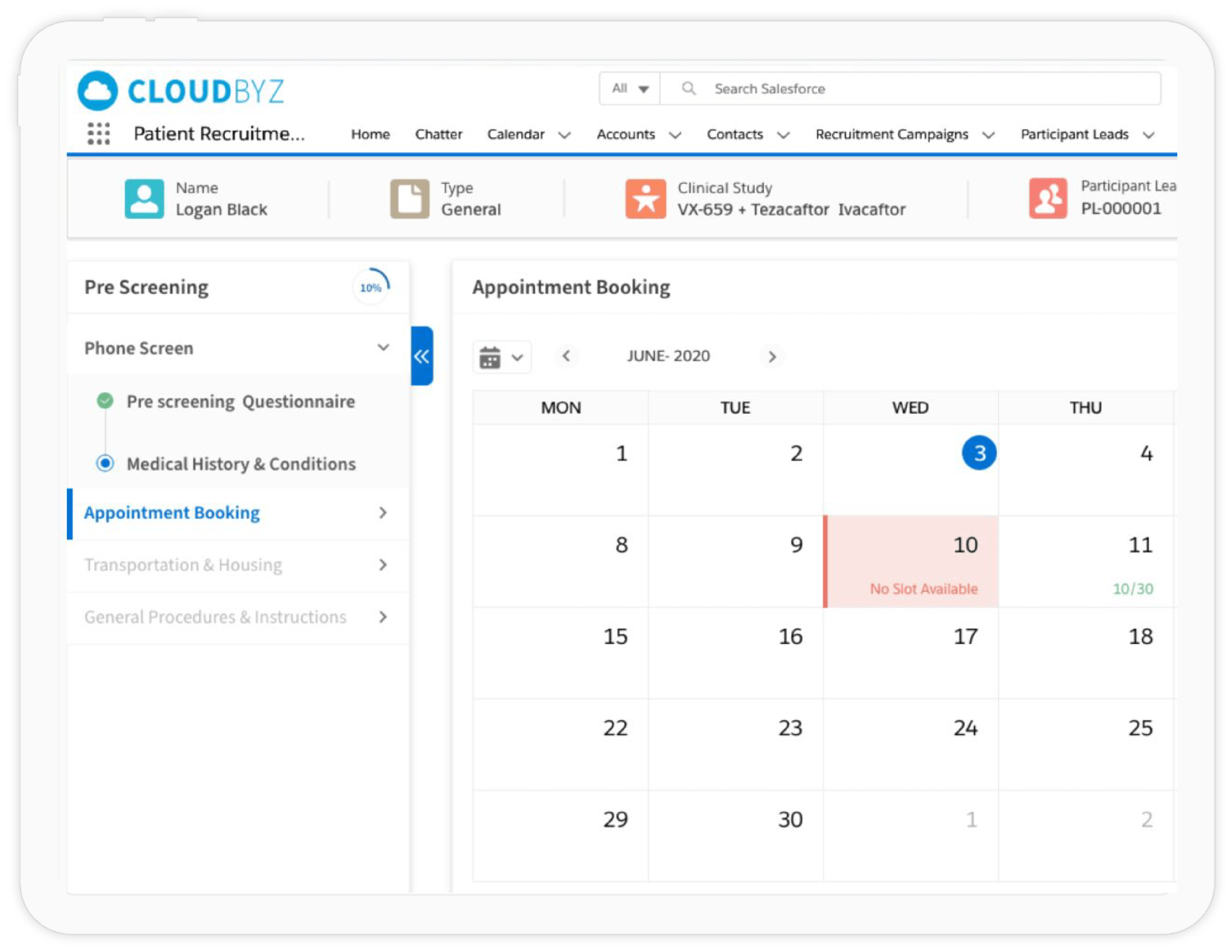Collapse the Phone Screen section

383,348
